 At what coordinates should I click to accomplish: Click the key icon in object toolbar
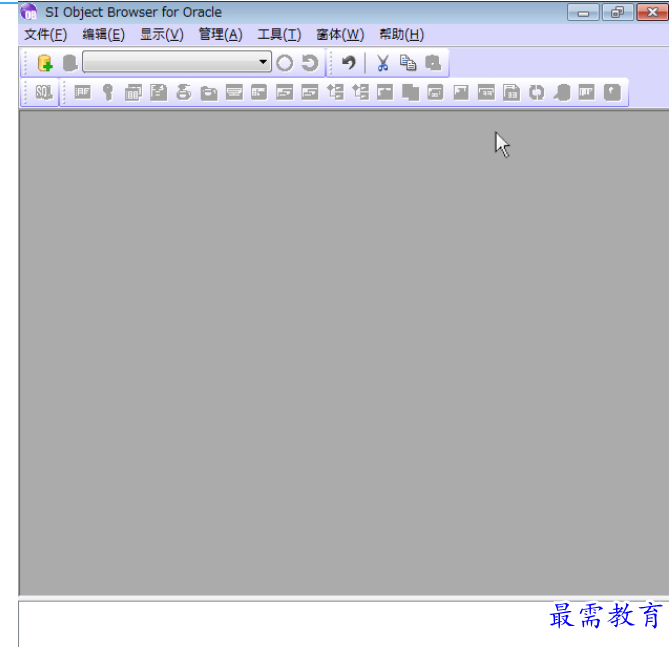click(108, 92)
